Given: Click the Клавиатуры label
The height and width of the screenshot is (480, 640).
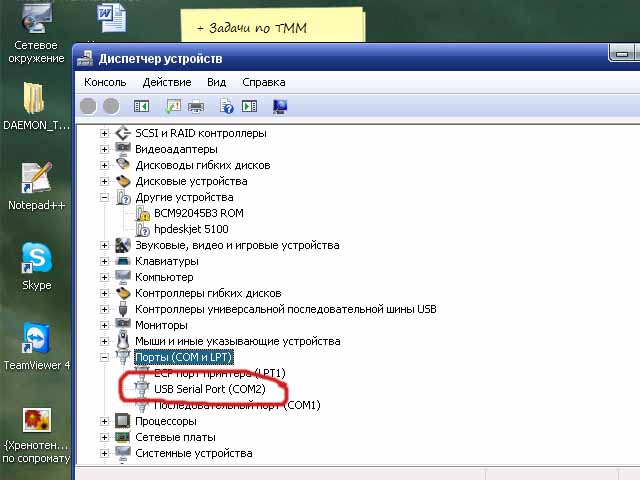Looking at the screenshot, I should tap(167, 261).
